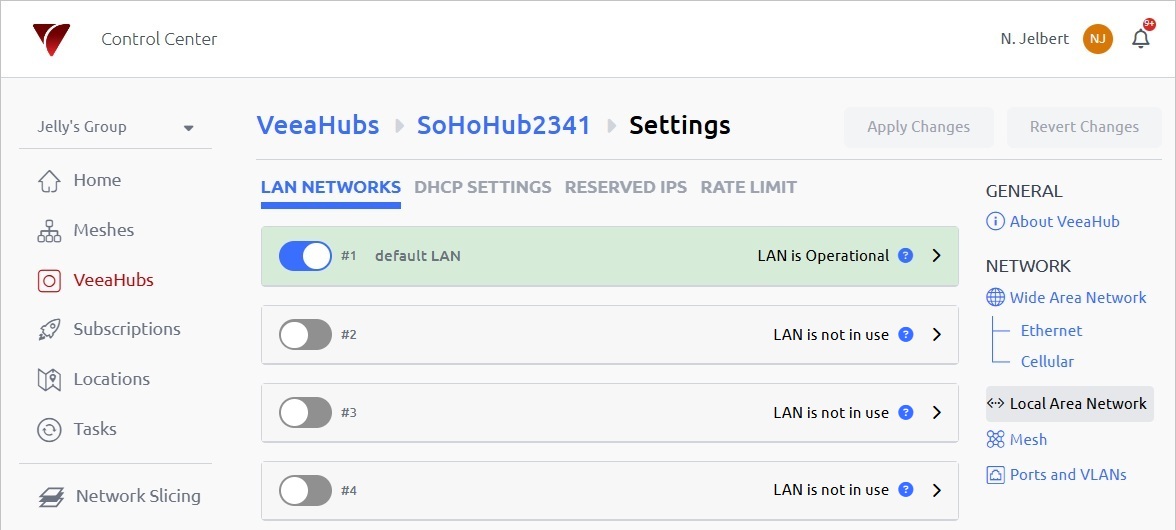Open Cellular settings link
The image size is (1176, 530).
click(x=1047, y=361)
